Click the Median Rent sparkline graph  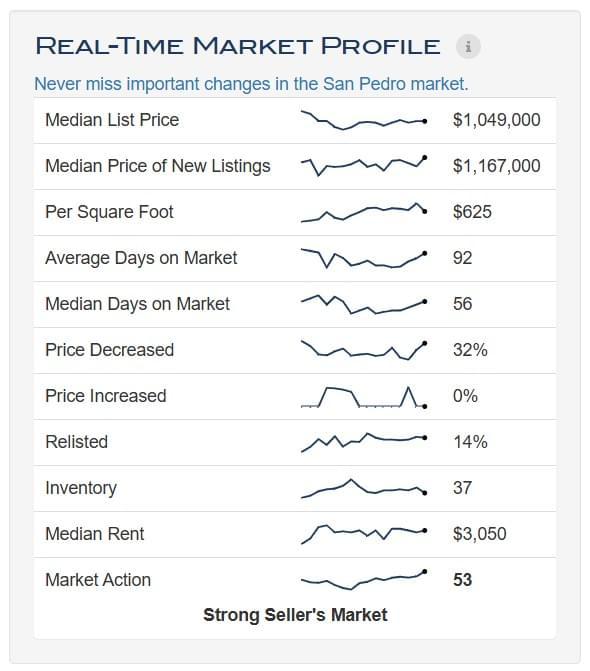pos(364,534)
